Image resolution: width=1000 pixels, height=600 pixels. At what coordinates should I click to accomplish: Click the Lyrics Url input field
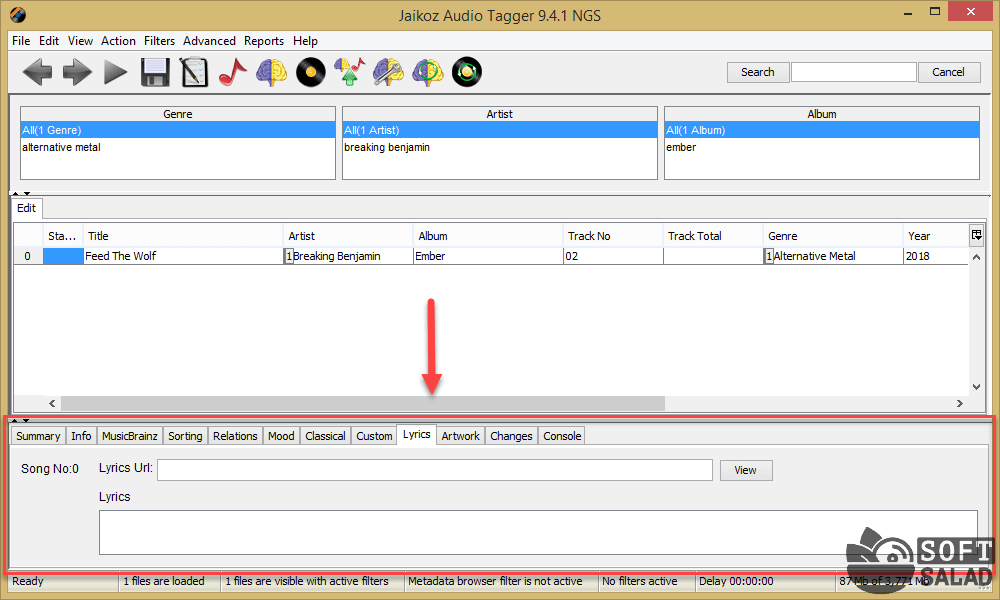point(434,470)
